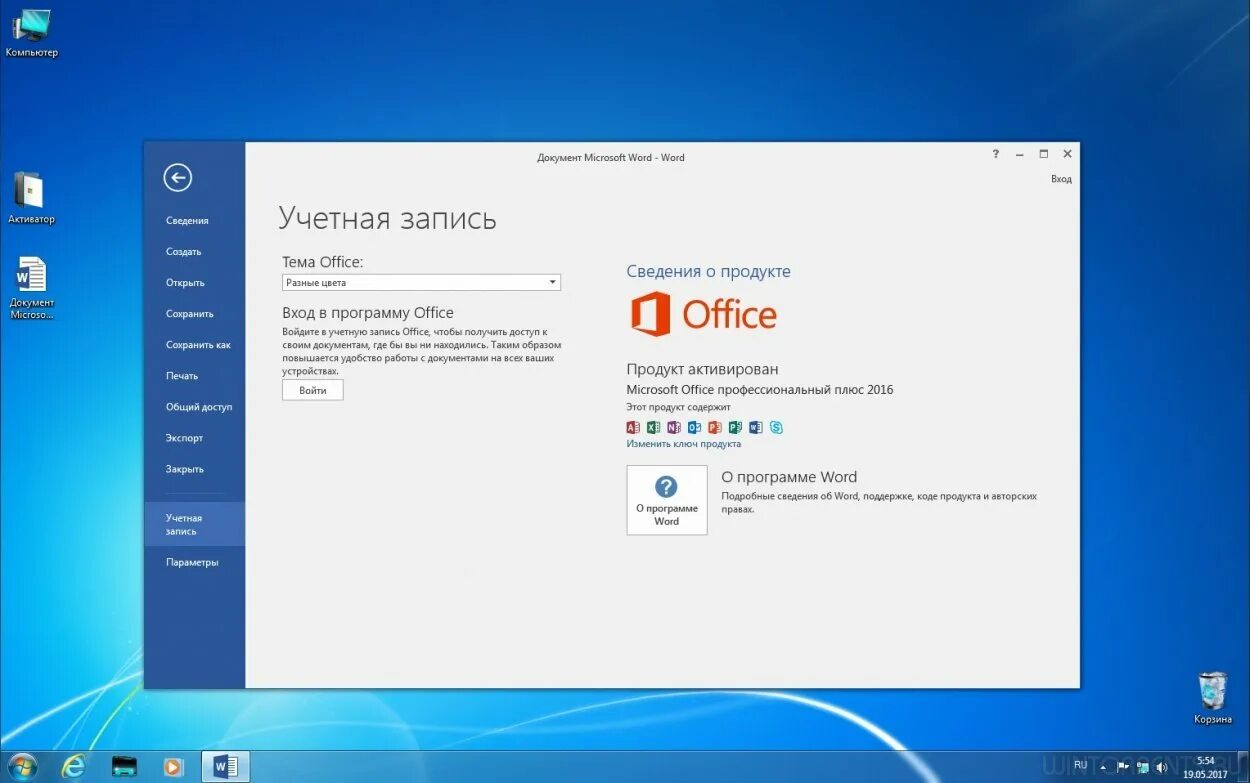The width and height of the screenshot is (1250, 783).
Task: Open the Windows Start menu
Action: pyautogui.click(x=21, y=767)
